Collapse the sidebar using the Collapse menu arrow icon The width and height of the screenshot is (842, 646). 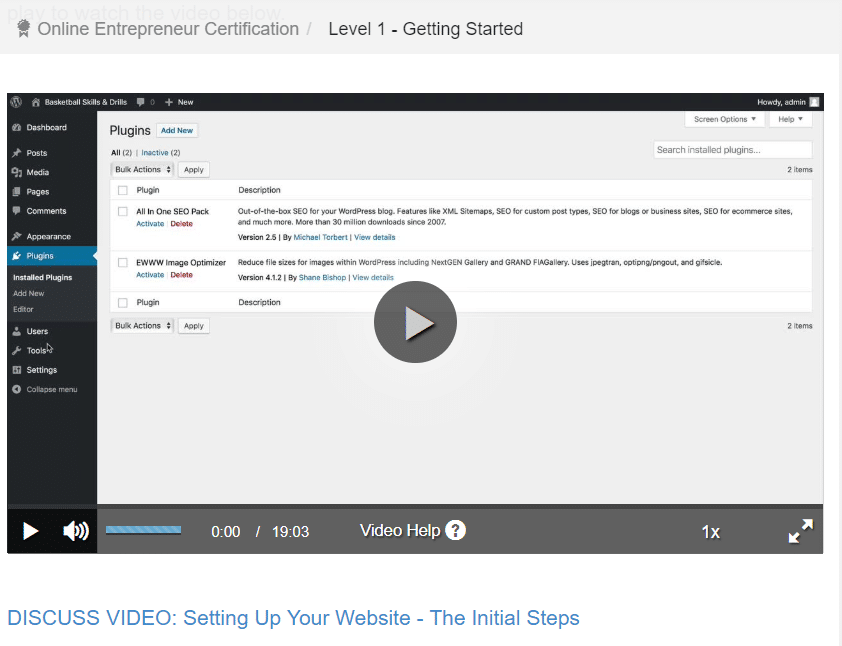click(17, 389)
